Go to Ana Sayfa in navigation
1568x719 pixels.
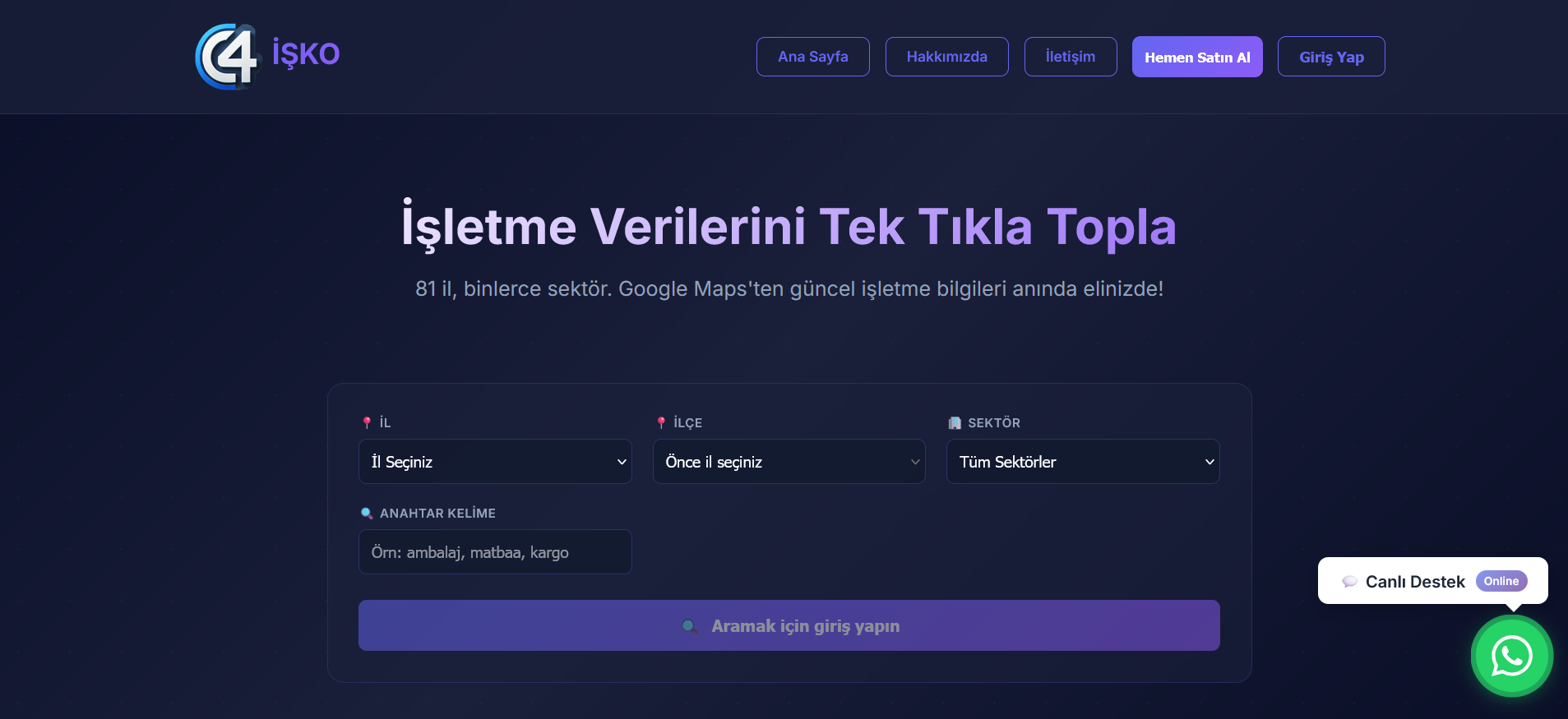point(812,57)
